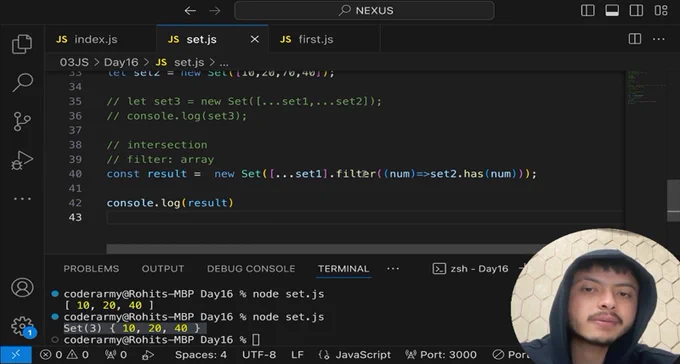Toggle secondary side bar layout icon
Screen dimensions: 680x364
click(x=636, y=10)
